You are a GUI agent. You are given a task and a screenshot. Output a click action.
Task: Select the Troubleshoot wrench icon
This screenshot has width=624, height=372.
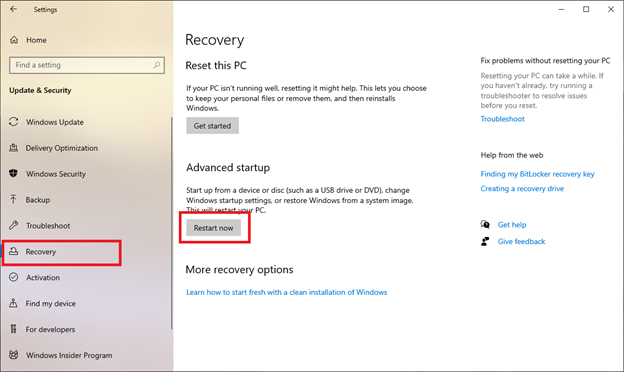click(14, 226)
